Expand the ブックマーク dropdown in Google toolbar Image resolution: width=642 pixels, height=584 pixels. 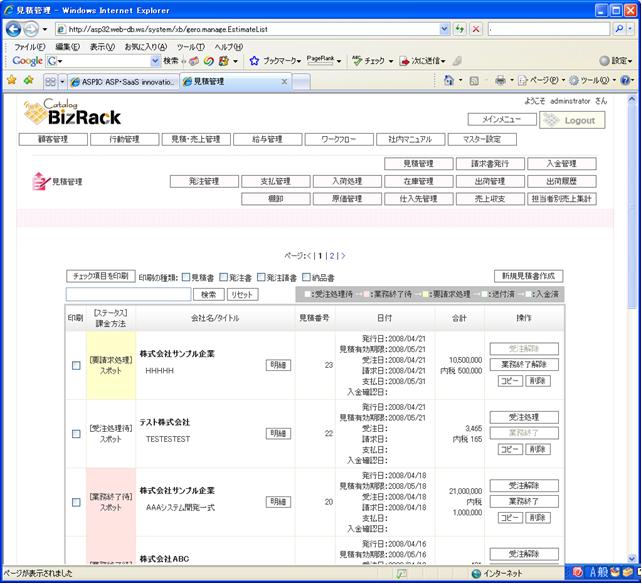point(299,61)
